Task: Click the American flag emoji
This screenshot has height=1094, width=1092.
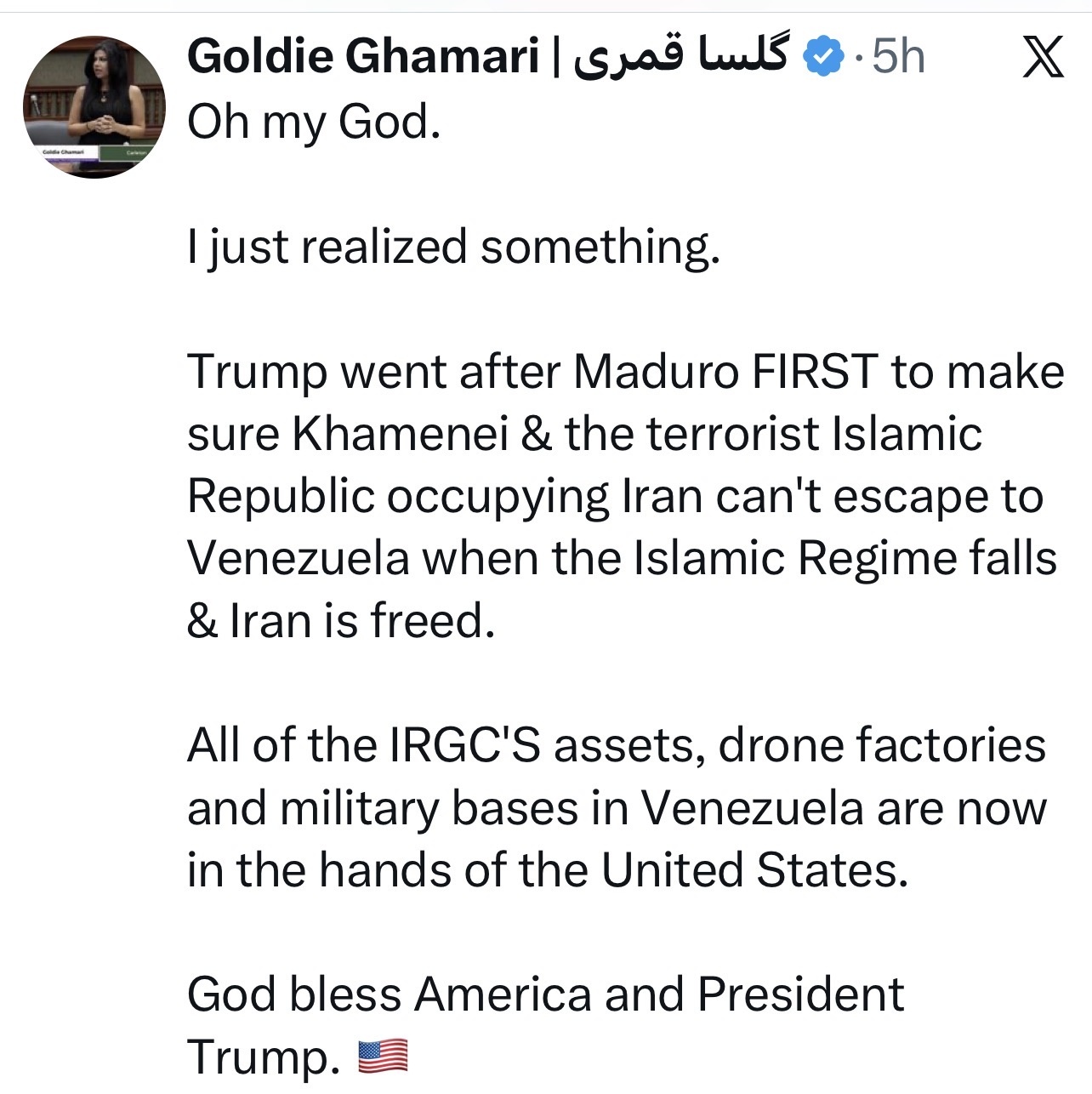Action: tap(383, 1057)
